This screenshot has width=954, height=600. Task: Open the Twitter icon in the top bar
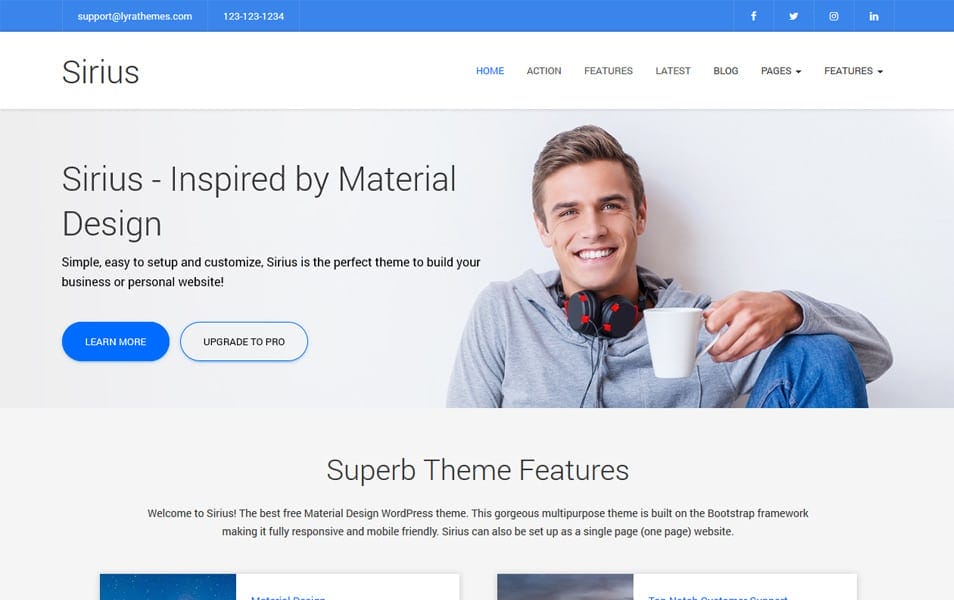coord(793,15)
